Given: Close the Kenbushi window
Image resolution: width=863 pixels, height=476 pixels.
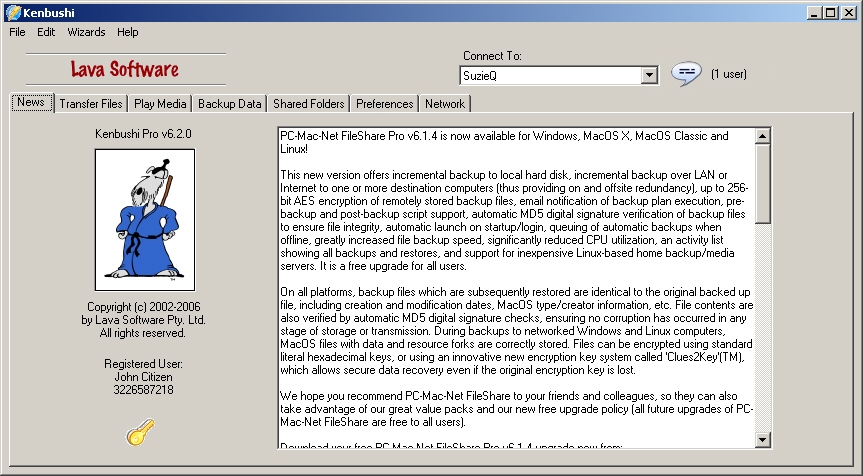Looking at the screenshot, I should (849, 13).
